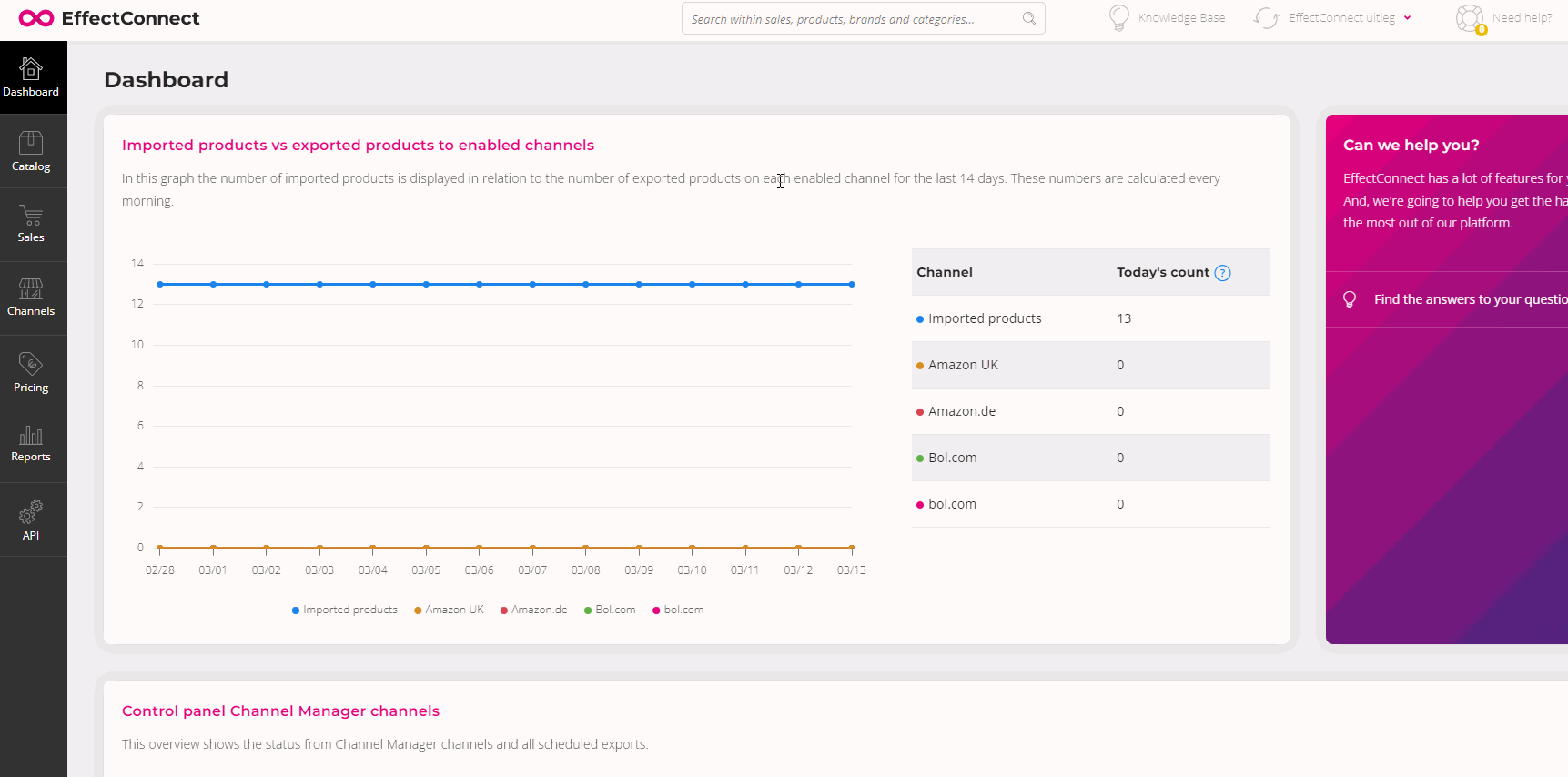The image size is (1568, 777).
Task: Click the blue data point at 03/13
Action: [852, 285]
